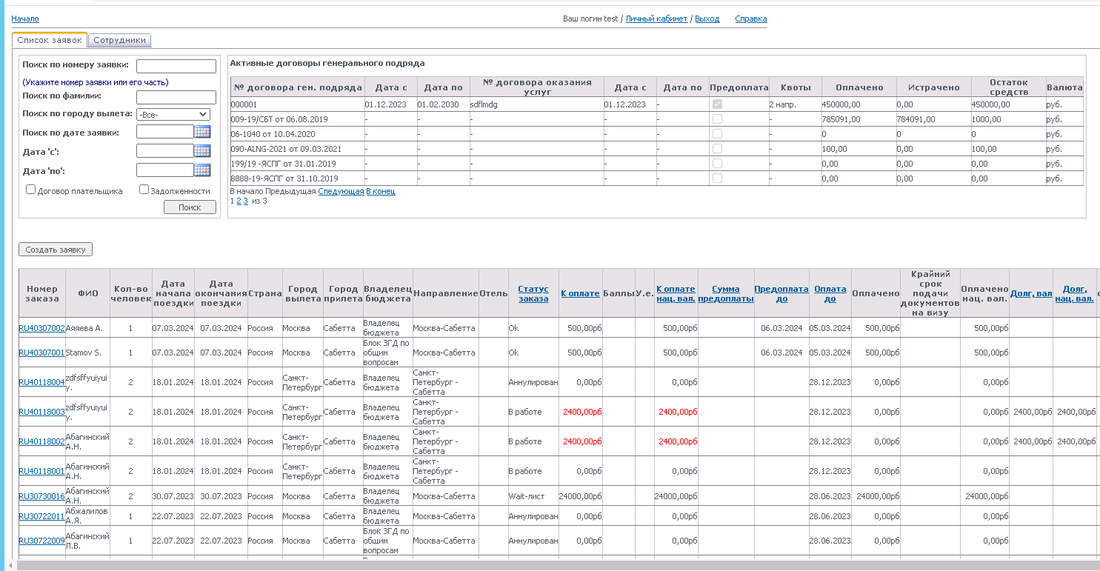Expand 'Поиск по городу вылета' dropdown
Screen dimensions: 1100x571
click(x=173, y=114)
